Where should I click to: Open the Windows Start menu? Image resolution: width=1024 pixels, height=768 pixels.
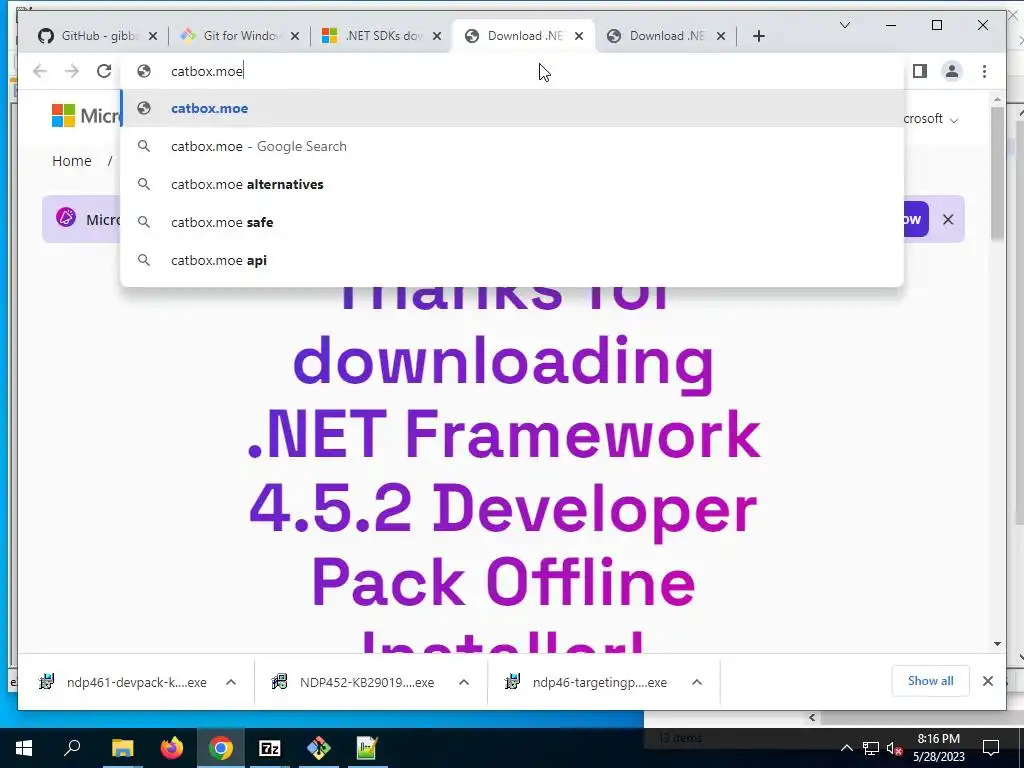click(24, 748)
